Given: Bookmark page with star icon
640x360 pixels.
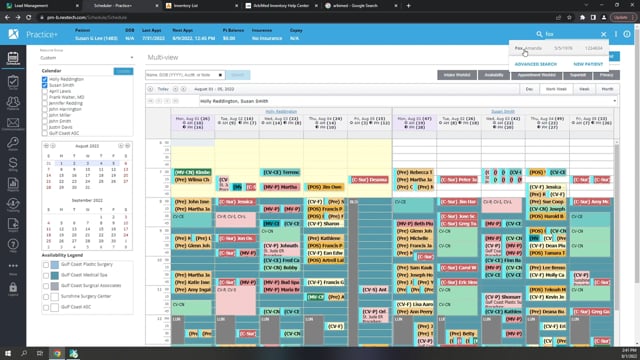Looking at the screenshot, I should pos(569,18).
